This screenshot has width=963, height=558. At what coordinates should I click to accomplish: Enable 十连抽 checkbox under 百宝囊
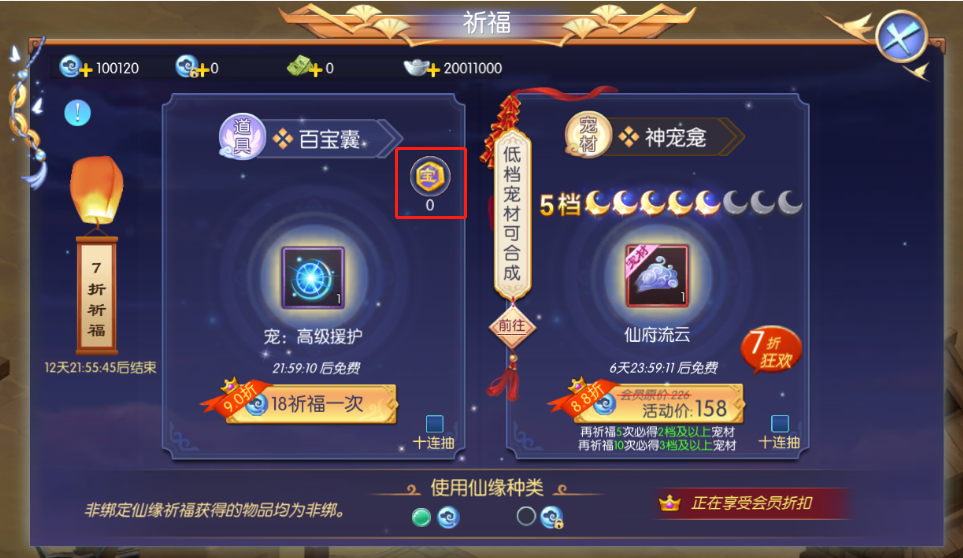(x=434, y=424)
